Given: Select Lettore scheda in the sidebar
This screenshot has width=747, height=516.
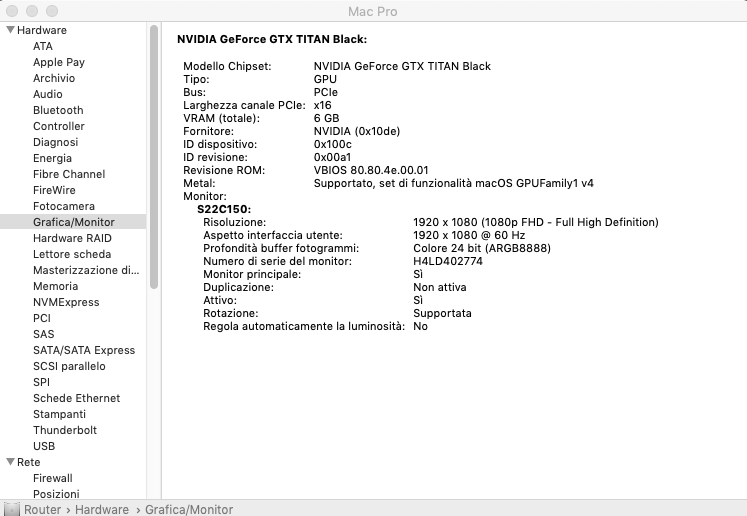Looking at the screenshot, I should tap(72, 254).
